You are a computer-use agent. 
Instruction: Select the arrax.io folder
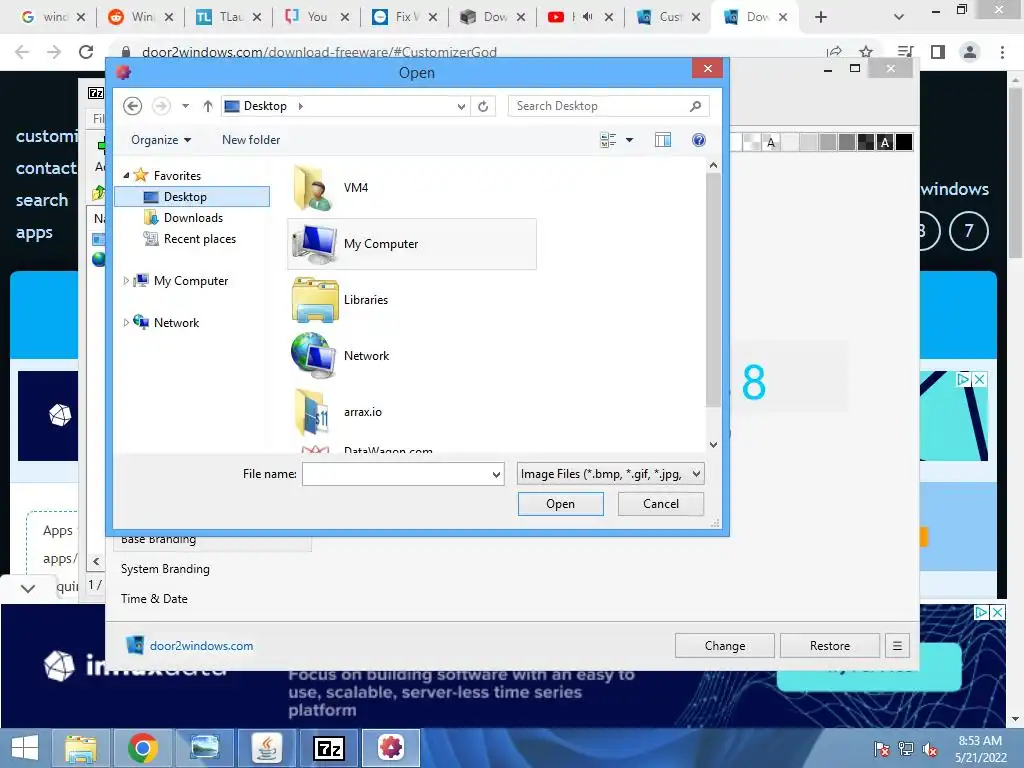[412, 412]
